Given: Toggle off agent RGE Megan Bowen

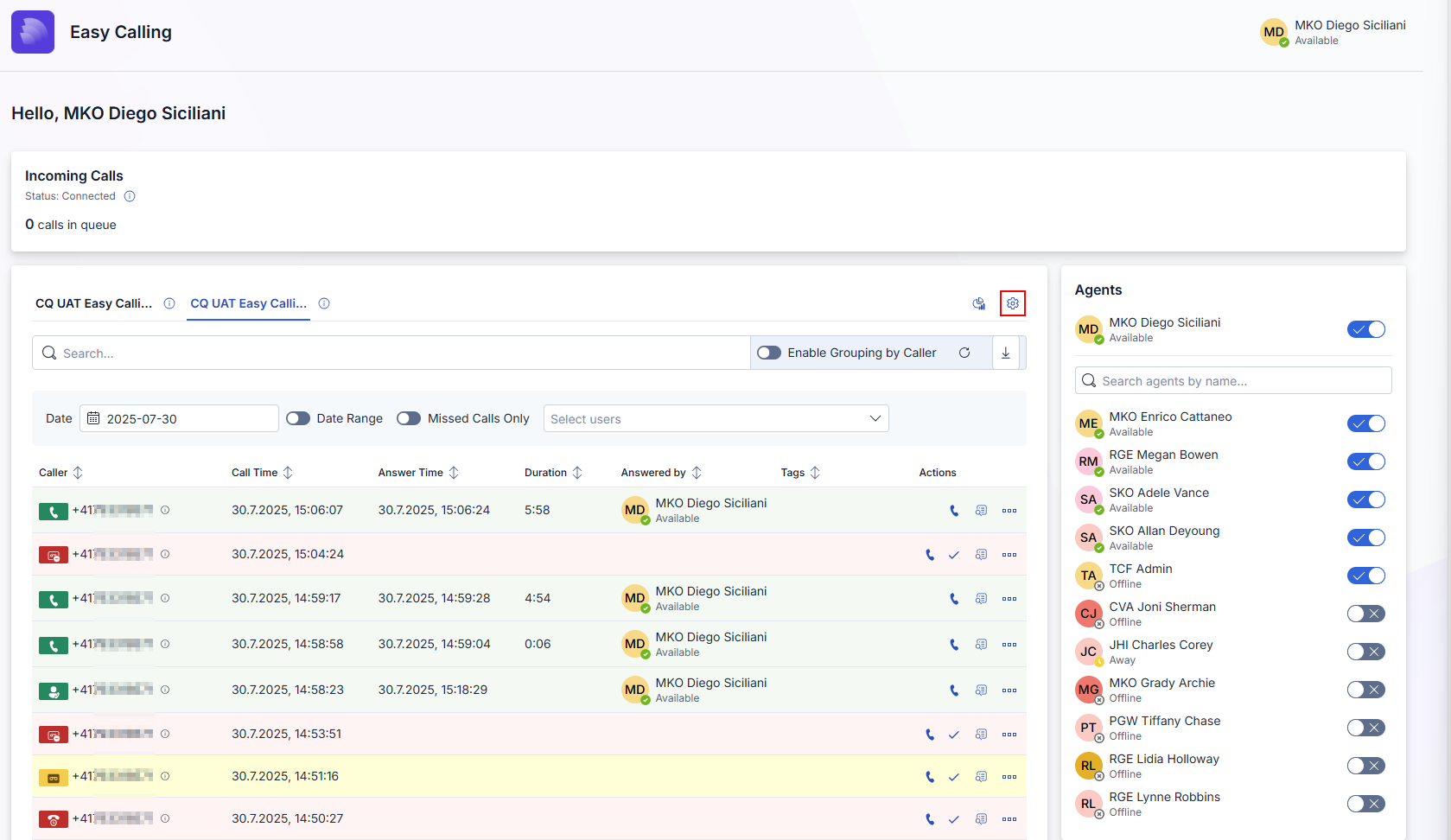Looking at the screenshot, I should click(1365, 461).
